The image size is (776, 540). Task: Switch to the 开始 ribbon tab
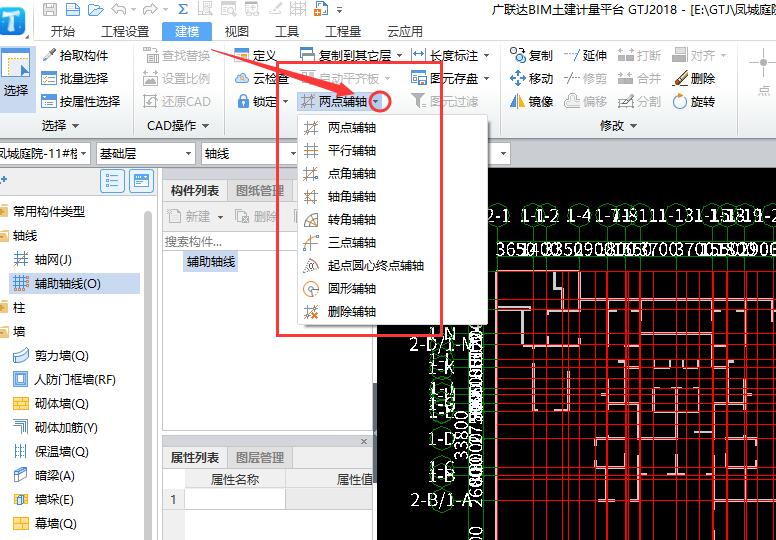tap(63, 32)
